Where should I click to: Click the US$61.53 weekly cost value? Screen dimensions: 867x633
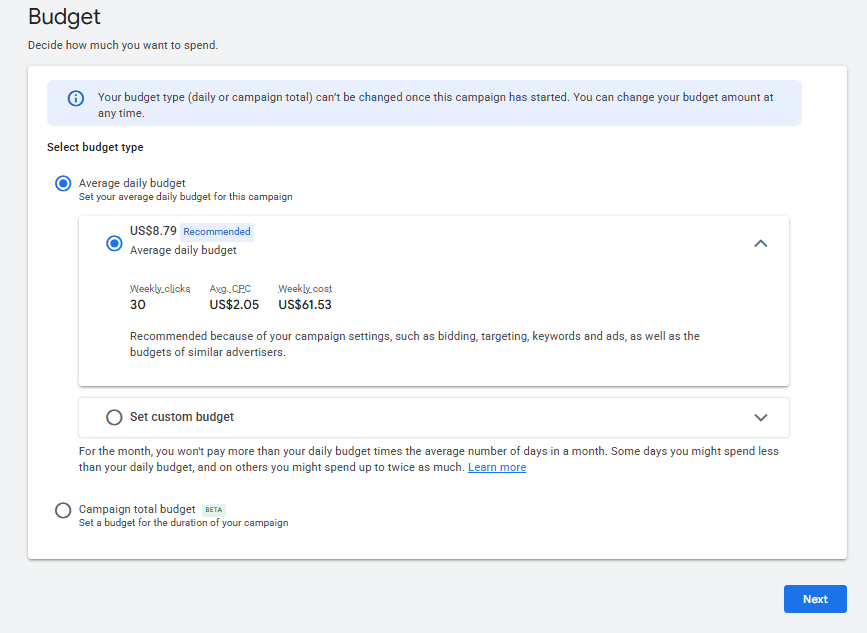(x=305, y=305)
